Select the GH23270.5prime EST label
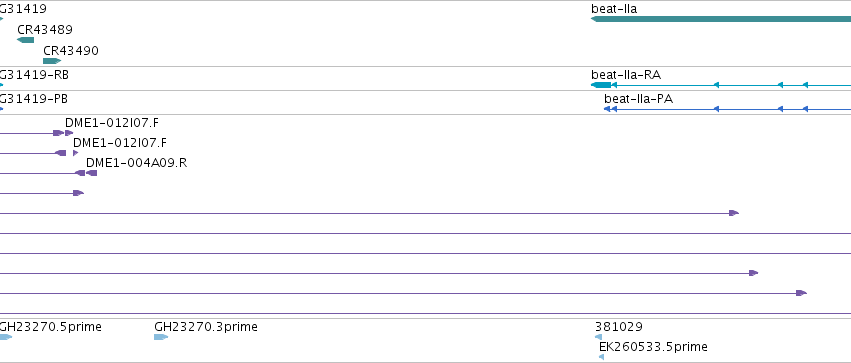Screen dimensions: 851x363 [50, 327]
